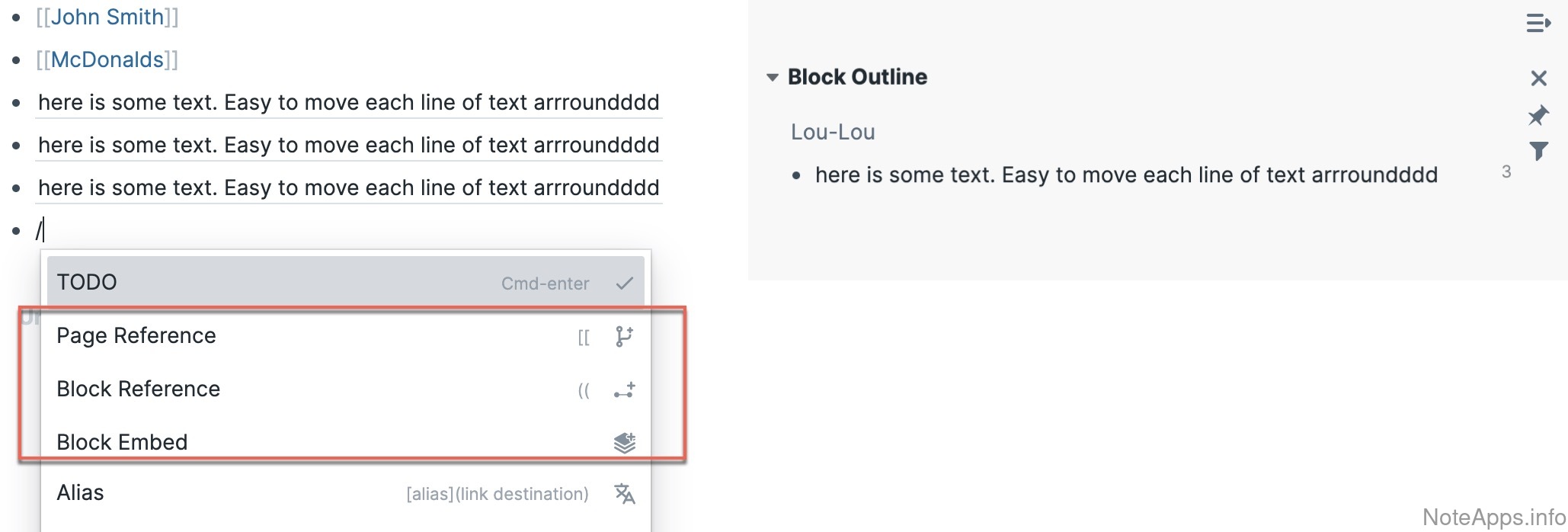Image resolution: width=1568 pixels, height=532 pixels.
Task: Click the reference count 3 in the sidebar
Action: click(x=1506, y=172)
